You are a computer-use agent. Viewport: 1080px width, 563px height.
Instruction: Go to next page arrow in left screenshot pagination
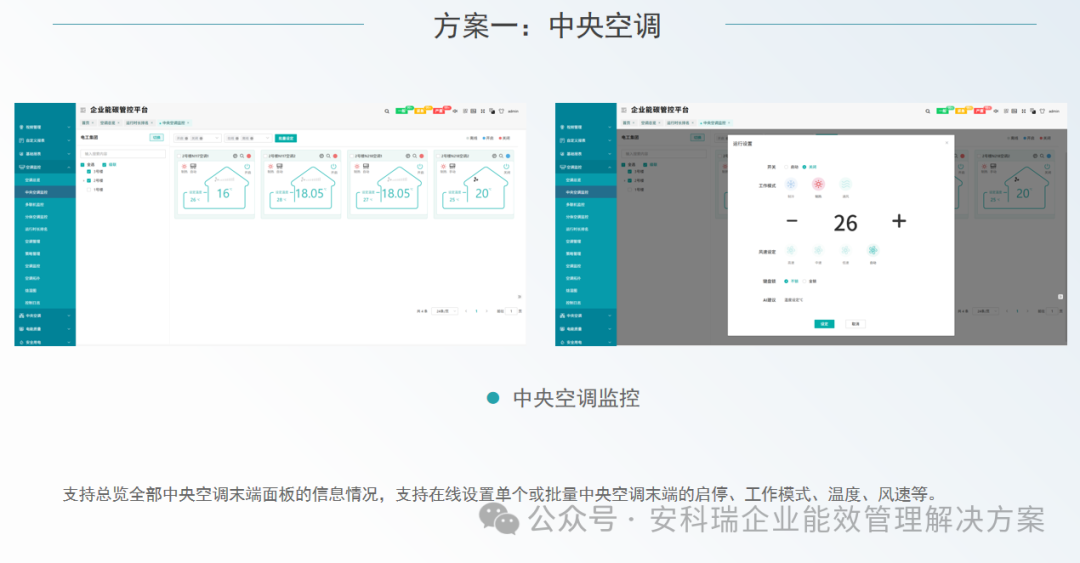click(486, 311)
